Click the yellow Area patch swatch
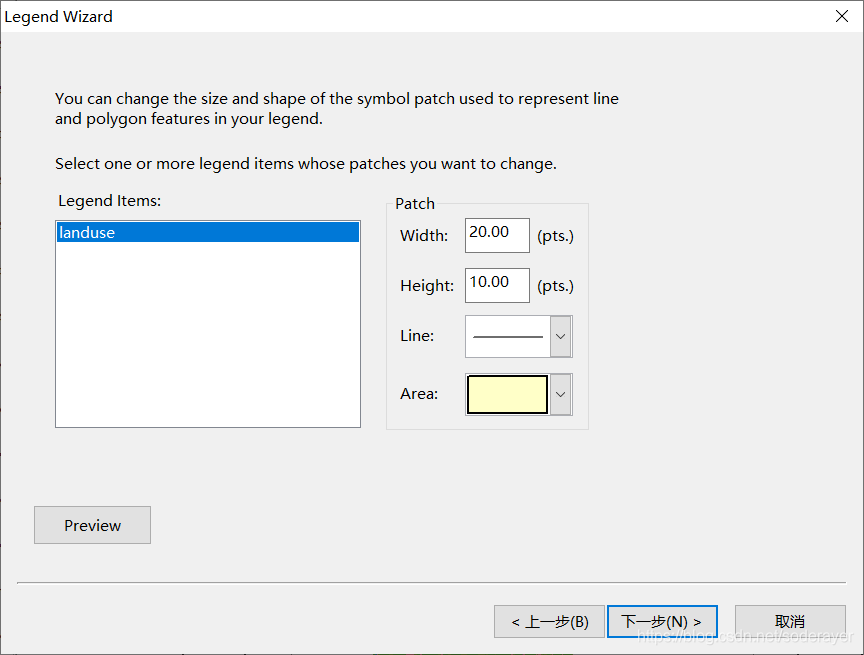 pyautogui.click(x=507, y=394)
